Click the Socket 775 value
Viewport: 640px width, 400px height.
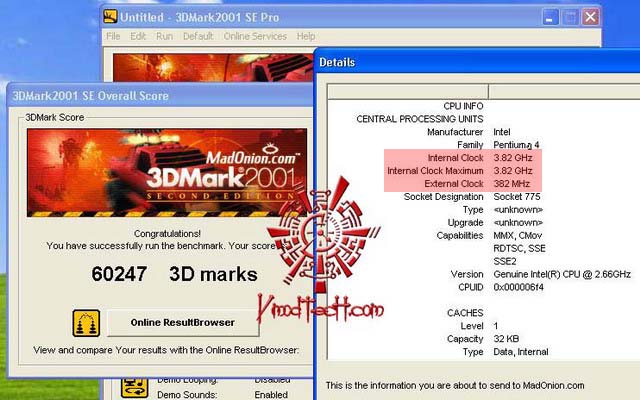coord(517,197)
